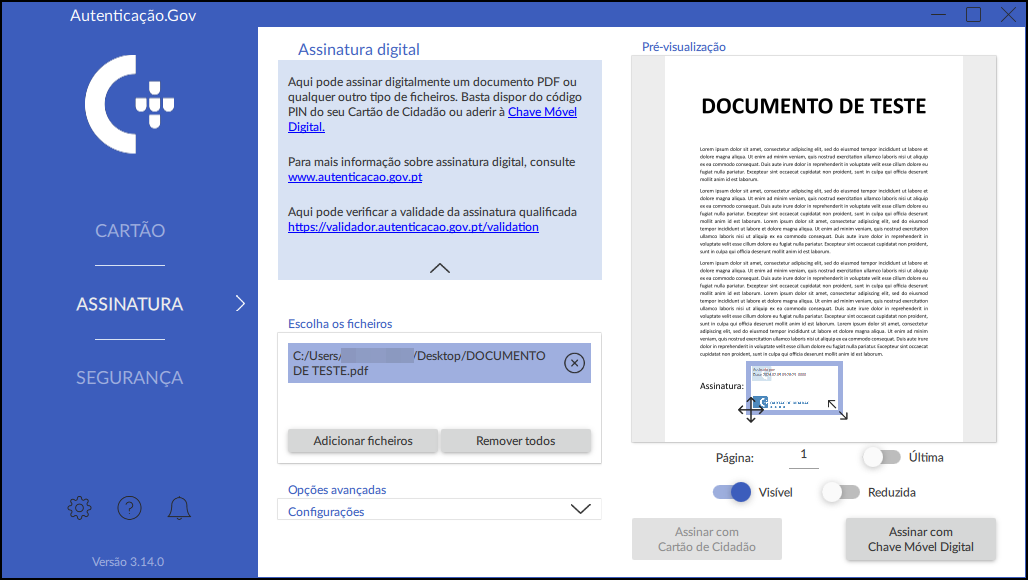Open the Chave Móvel Digital link
This screenshot has width=1028, height=580.
[542, 112]
